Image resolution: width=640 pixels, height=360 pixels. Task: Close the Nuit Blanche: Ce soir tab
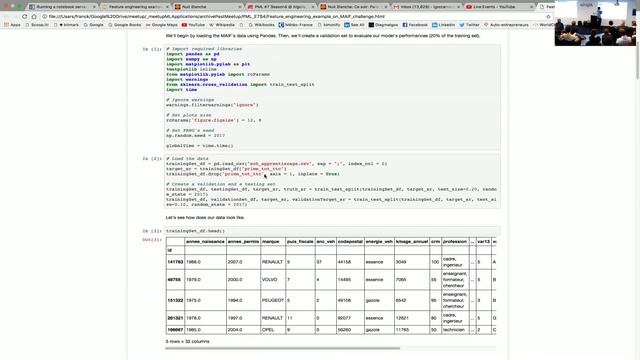tap(385, 7)
